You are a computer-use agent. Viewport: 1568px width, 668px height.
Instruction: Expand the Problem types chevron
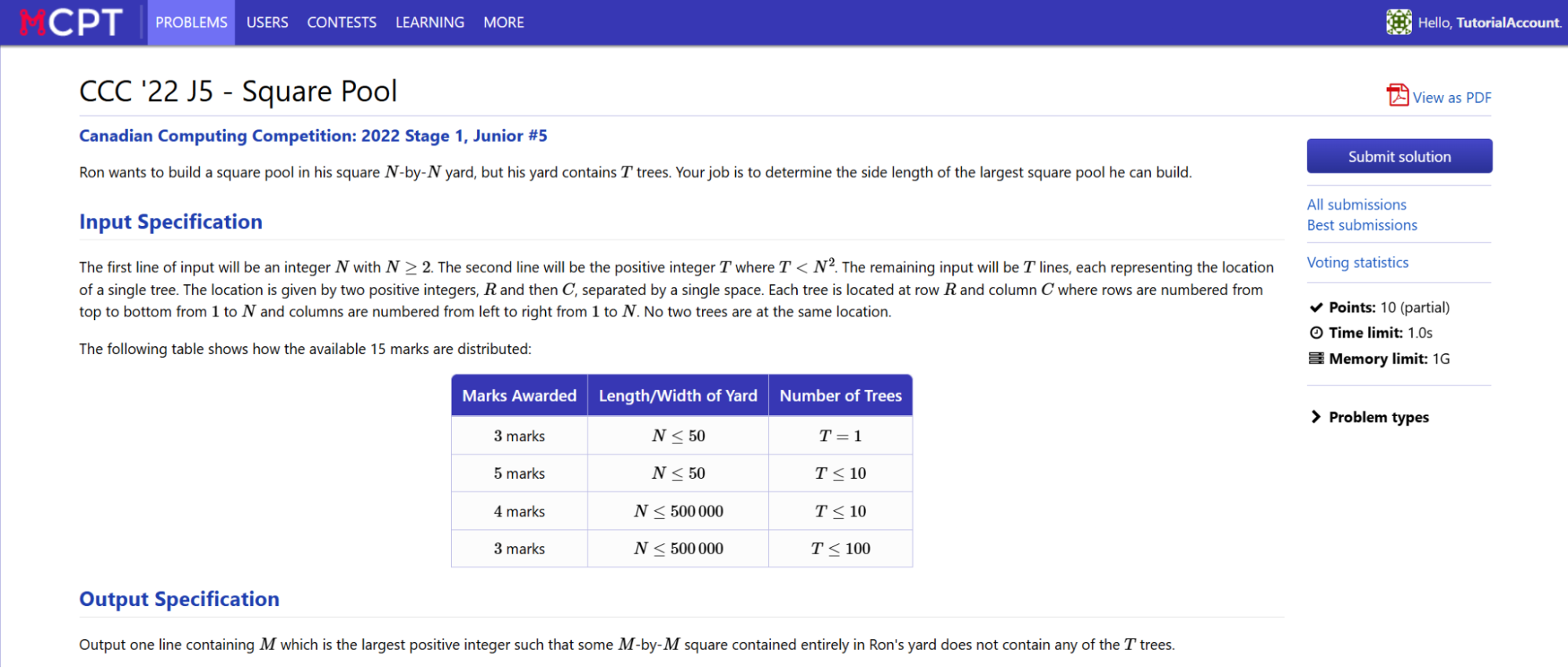(1315, 417)
